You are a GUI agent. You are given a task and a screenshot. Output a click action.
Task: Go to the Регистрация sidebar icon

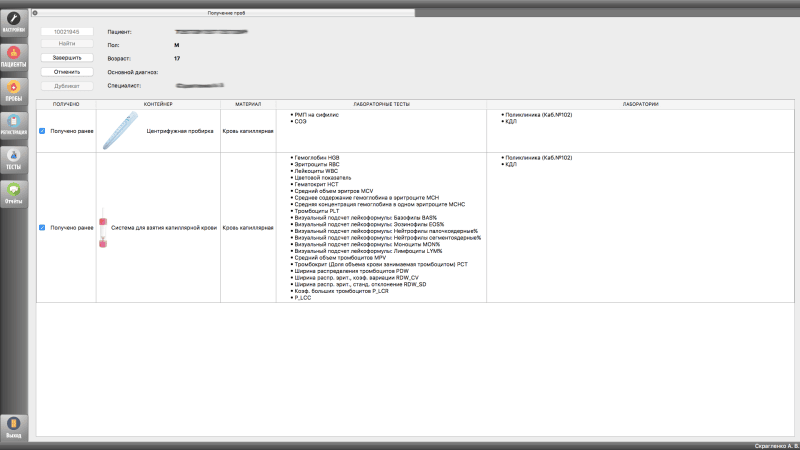coord(14,127)
